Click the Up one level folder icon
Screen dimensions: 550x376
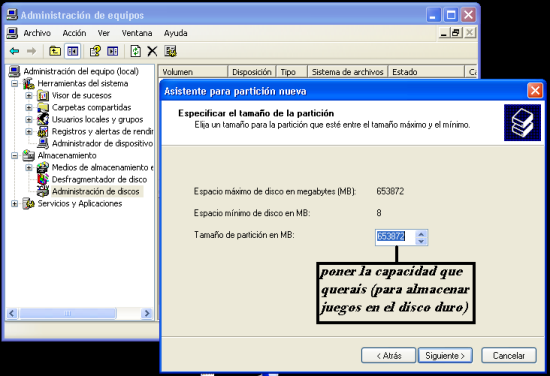pyautogui.click(x=55, y=51)
